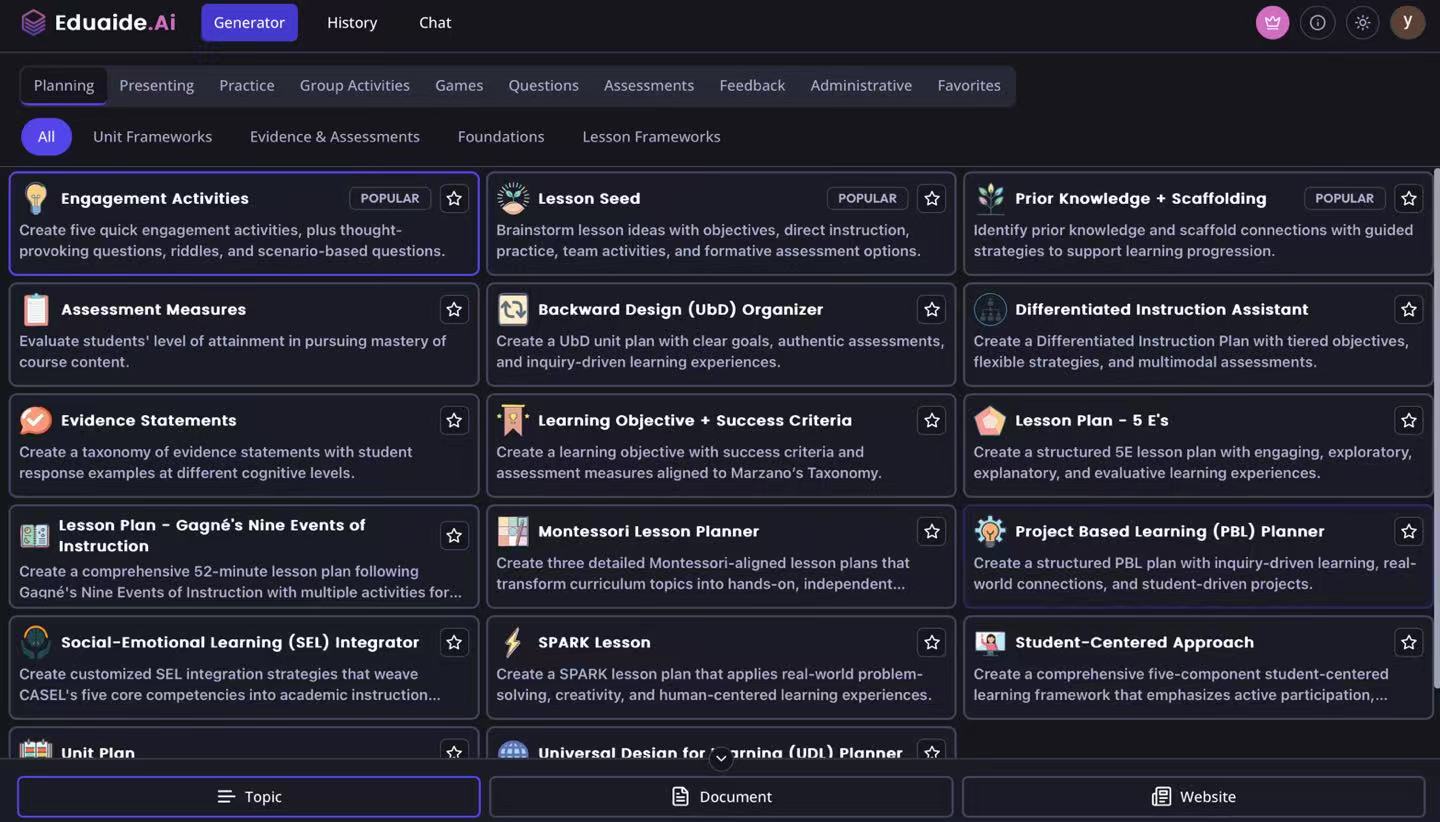Star the Evidence Statements card
The width and height of the screenshot is (1440, 822).
tap(454, 420)
